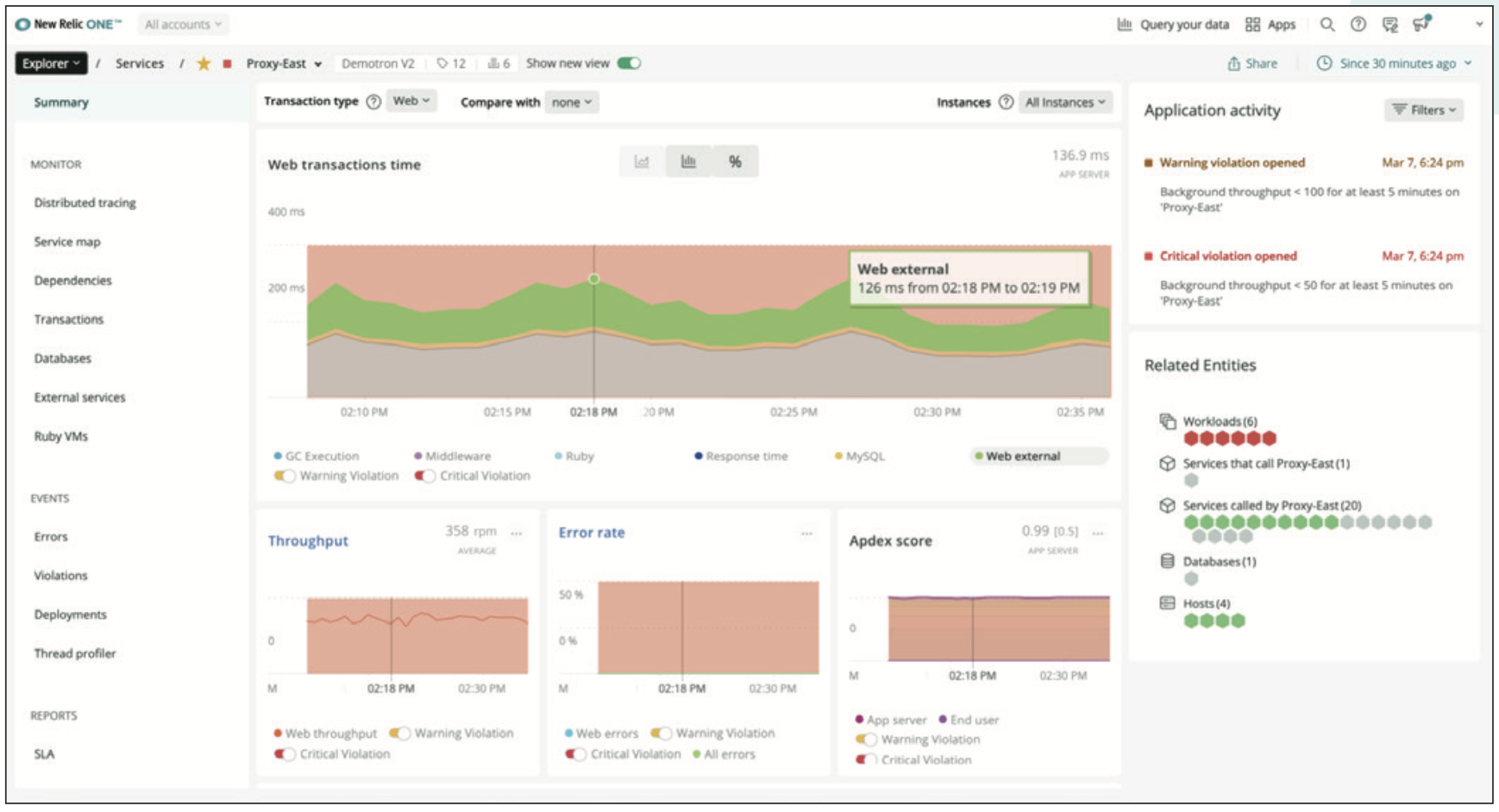1499x812 pixels.
Task: Click the Databases entity icon
Action: tap(1168, 561)
